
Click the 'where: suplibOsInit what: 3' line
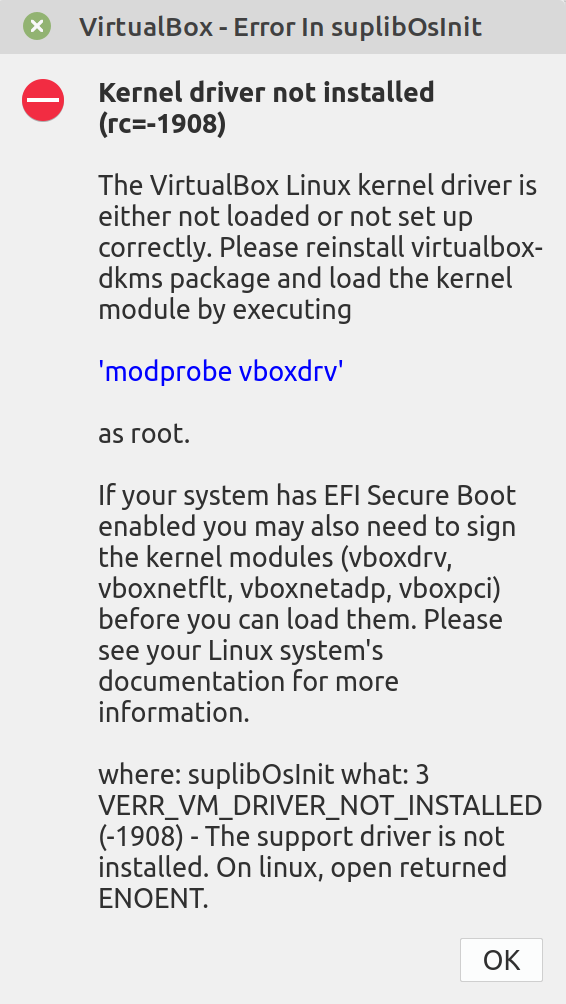[x=264, y=775]
